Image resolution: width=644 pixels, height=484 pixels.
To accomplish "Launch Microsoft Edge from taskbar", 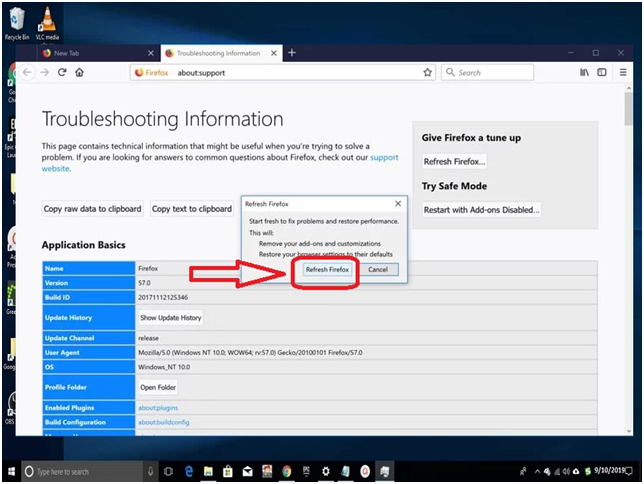I will tap(189, 472).
